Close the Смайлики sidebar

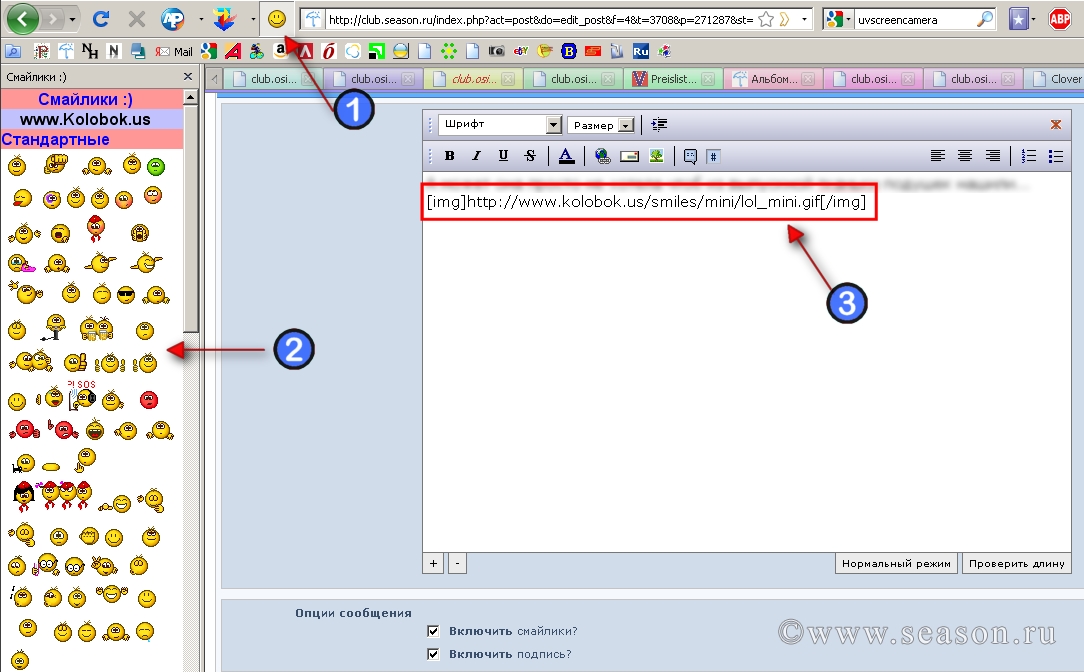187,77
